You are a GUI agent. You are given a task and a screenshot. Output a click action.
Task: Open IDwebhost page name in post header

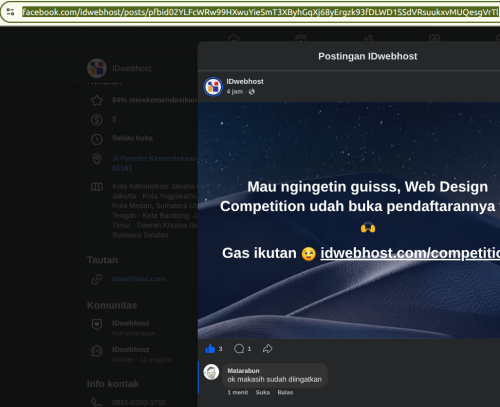[x=245, y=81]
